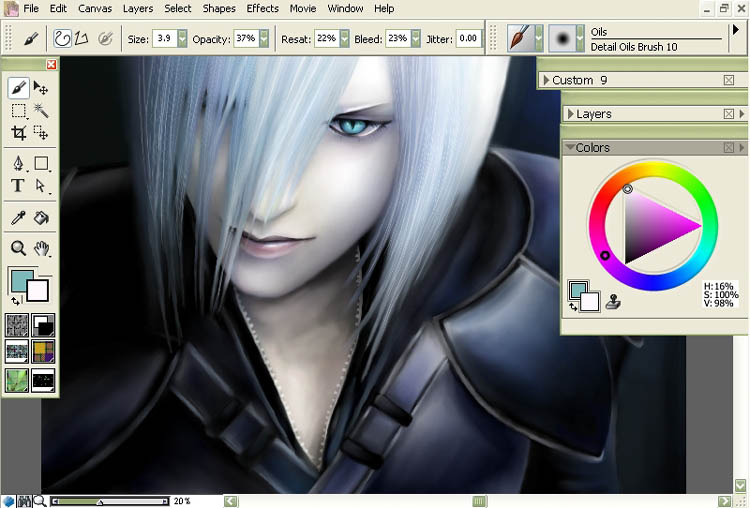Click the binoculars navigation icon at bottom
The height and width of the screenshot is (508, 750).
pyautogui.click(x=24, y=501)
